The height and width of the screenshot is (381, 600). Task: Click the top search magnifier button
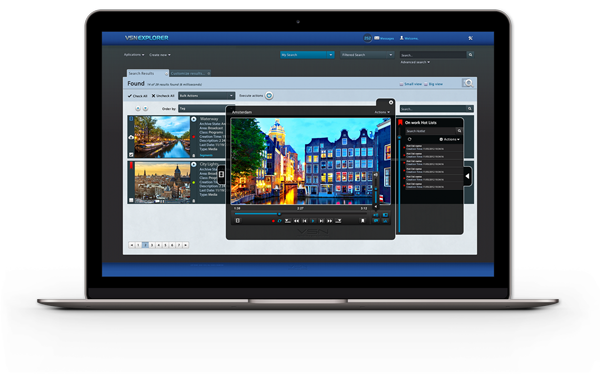471,55
